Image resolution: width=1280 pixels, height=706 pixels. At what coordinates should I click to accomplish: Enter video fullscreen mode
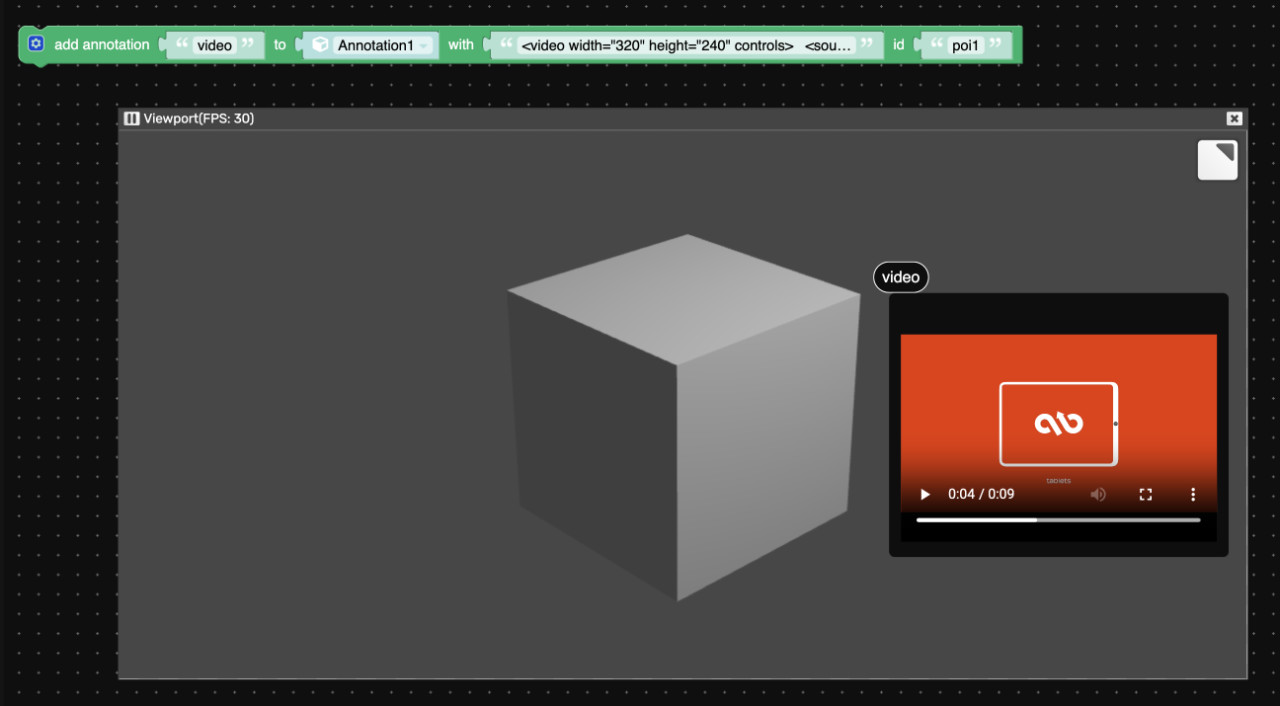click(1146, 494)
